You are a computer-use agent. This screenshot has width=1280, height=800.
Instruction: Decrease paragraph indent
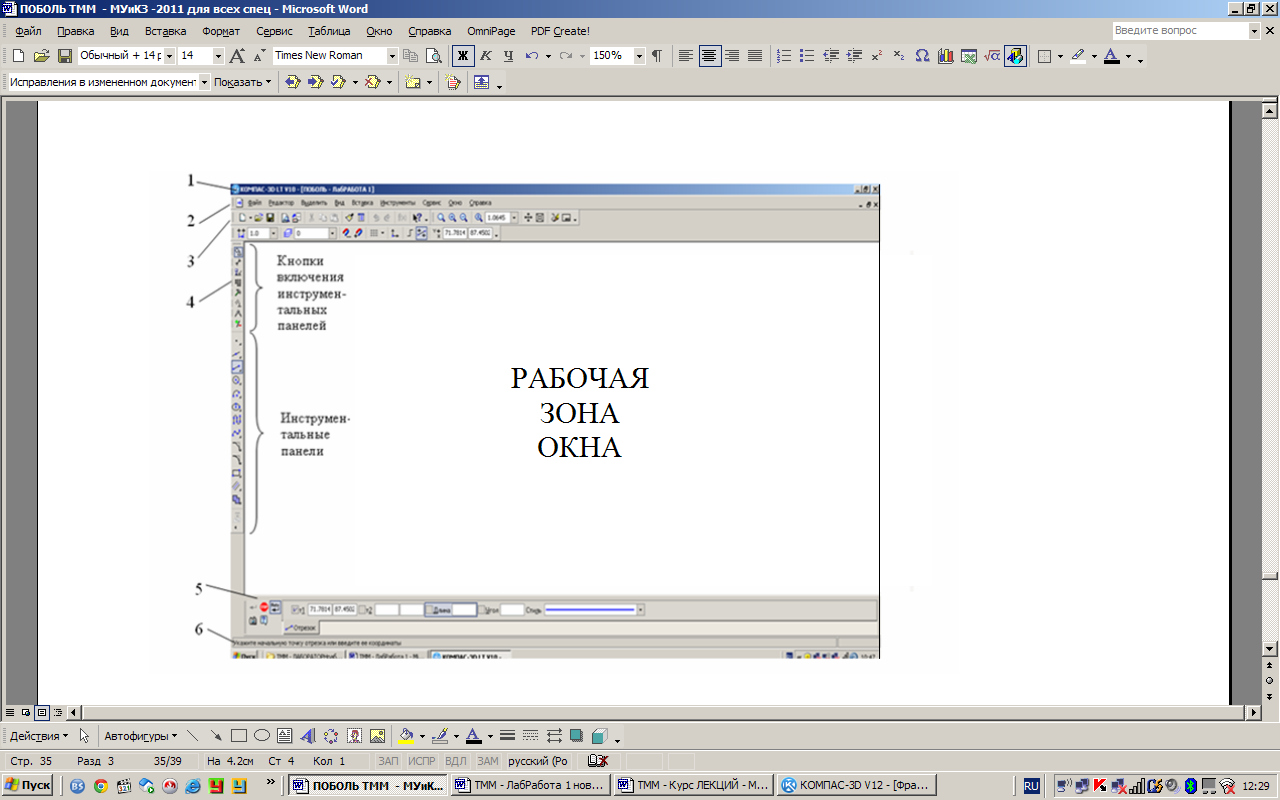click(x=830, y=56)
